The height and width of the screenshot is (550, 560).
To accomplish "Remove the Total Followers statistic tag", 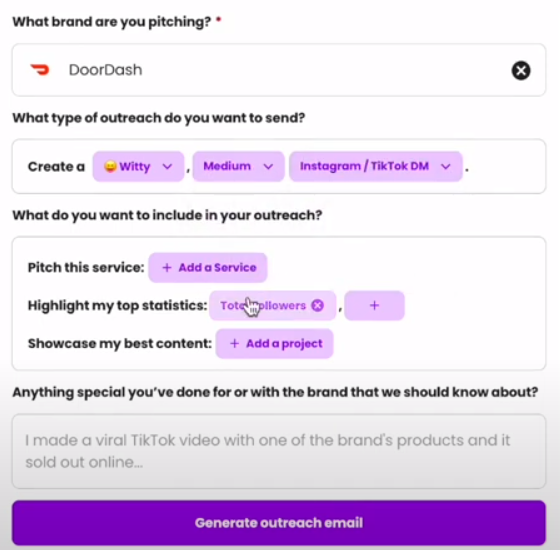I will pos(318,305).
